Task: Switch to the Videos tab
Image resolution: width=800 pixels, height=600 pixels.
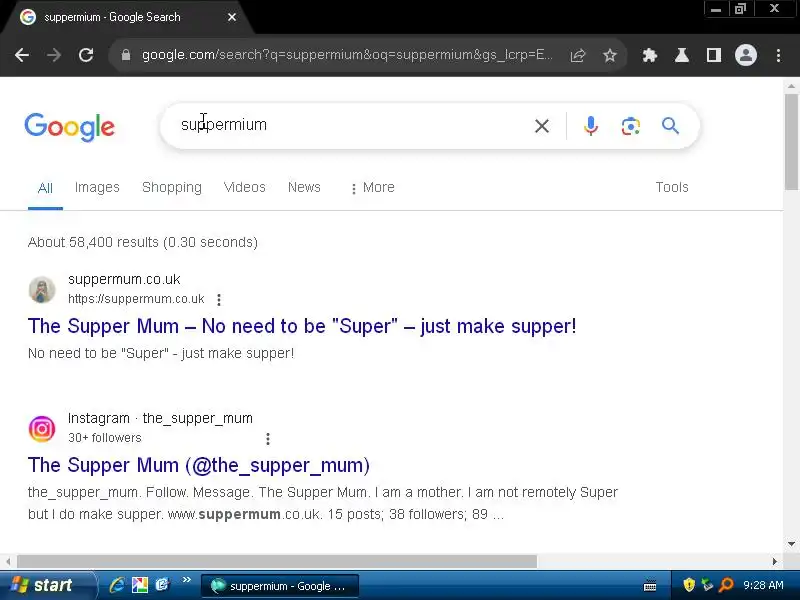Action: pyautogui.click(x=244, y=187)
